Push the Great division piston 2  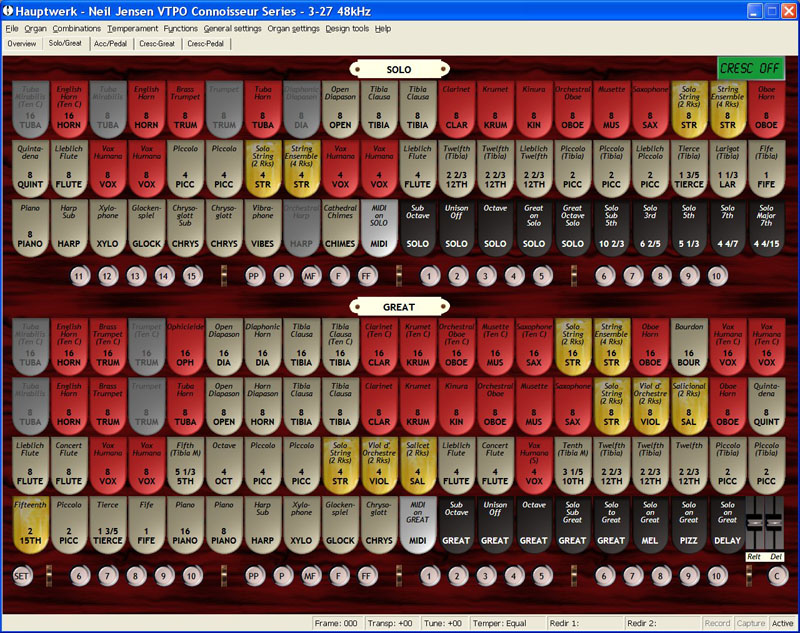[457, 576]
